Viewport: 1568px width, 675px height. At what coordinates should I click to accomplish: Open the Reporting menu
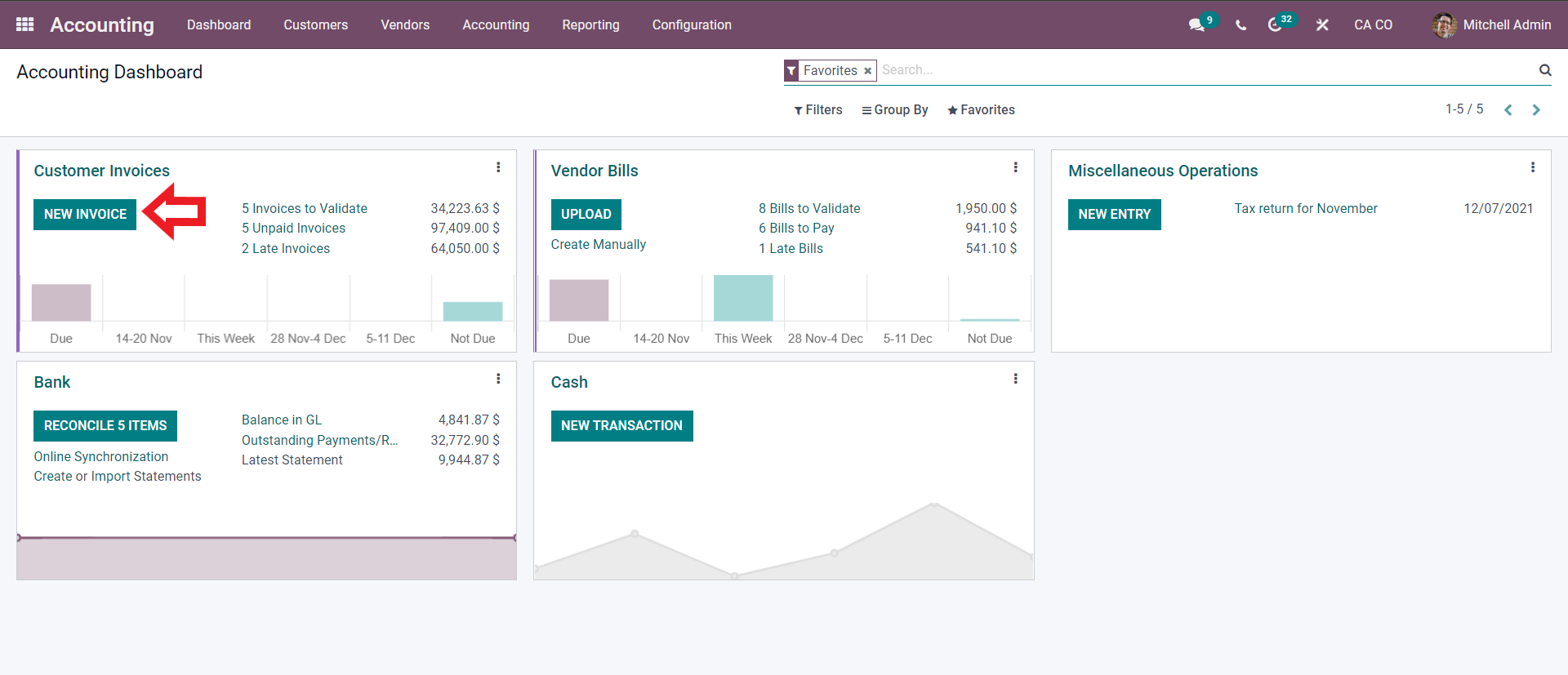click(x=590, y=24)
